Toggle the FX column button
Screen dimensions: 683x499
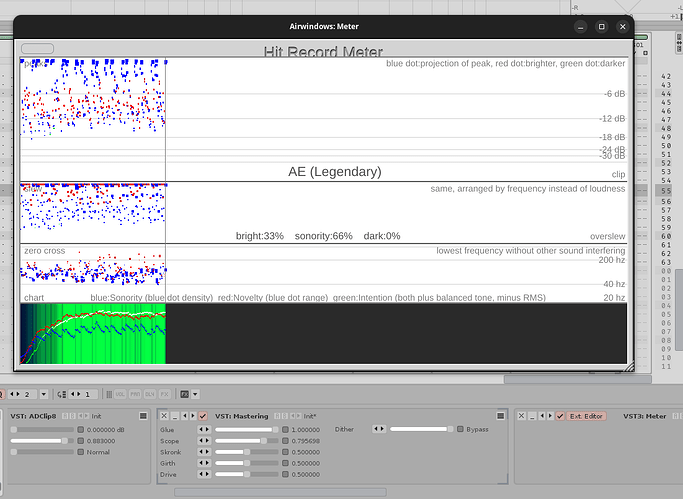(x=164, y=394)
